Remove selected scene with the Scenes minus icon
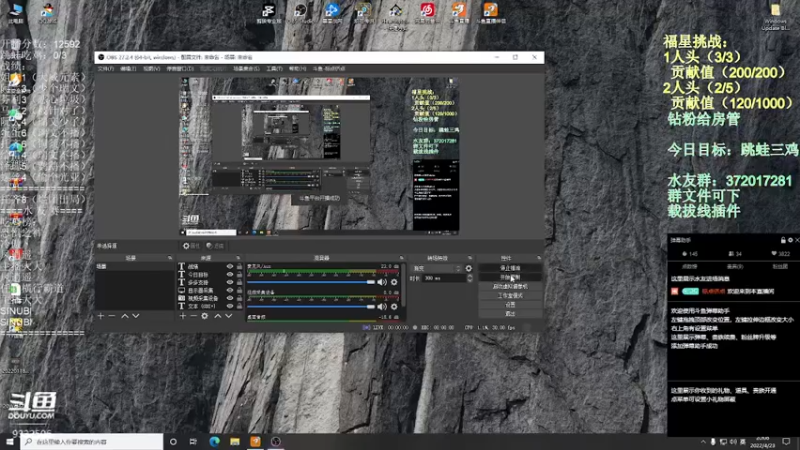The height and width of the screenshot is (450, 800). click(x=112, y=316)
